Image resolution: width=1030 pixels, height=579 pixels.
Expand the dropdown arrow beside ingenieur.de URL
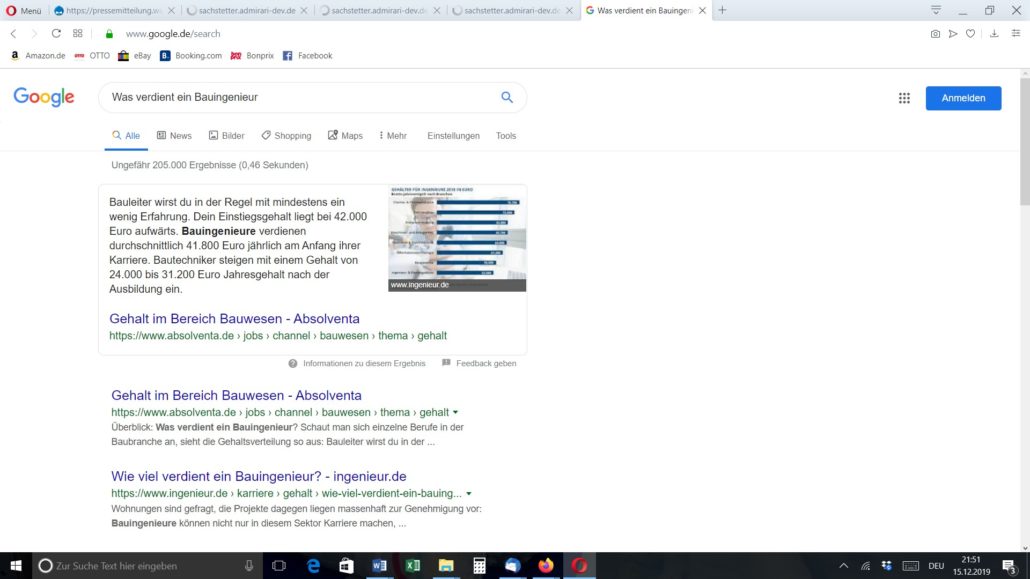click(x=468, y=494)
